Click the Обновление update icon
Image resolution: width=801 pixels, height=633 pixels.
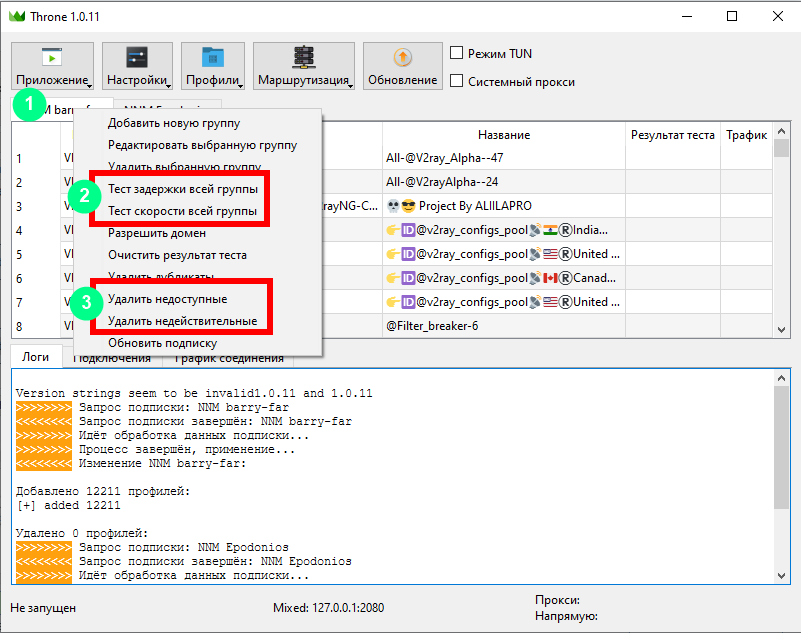[x=402, y=57]
